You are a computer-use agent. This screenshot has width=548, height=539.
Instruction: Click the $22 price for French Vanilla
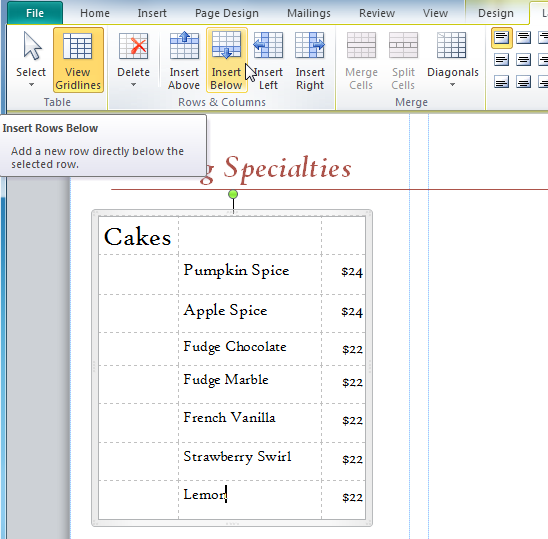tap(352, 420)
